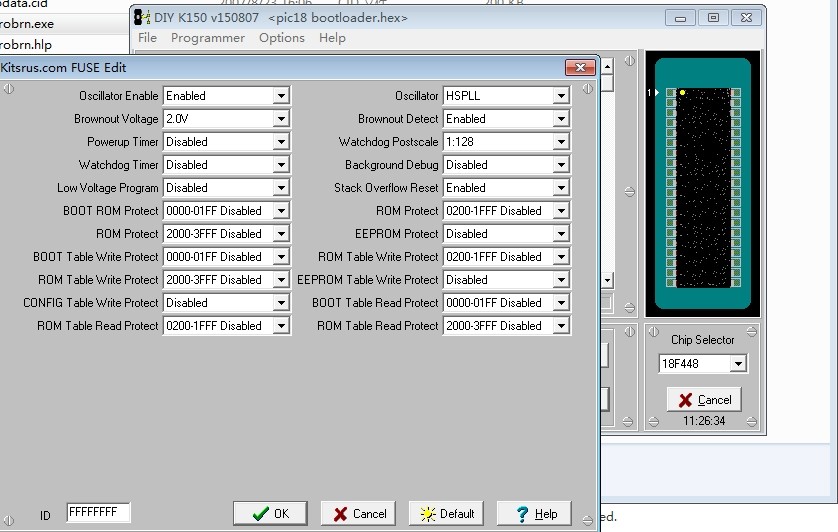Click Help button in FUSE Edit
The width and height of the screenshot is (838, 532).
(534, 514)
